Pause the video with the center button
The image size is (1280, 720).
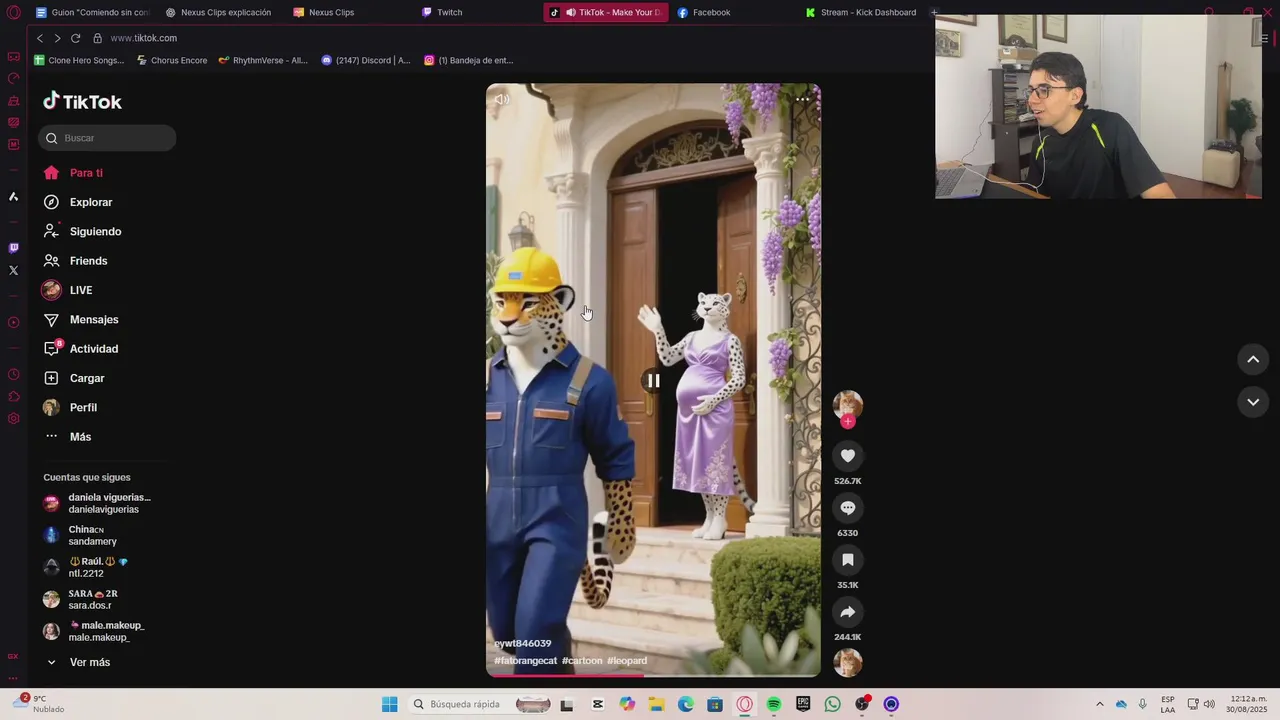pyautogui.click(x=653, y=380)
